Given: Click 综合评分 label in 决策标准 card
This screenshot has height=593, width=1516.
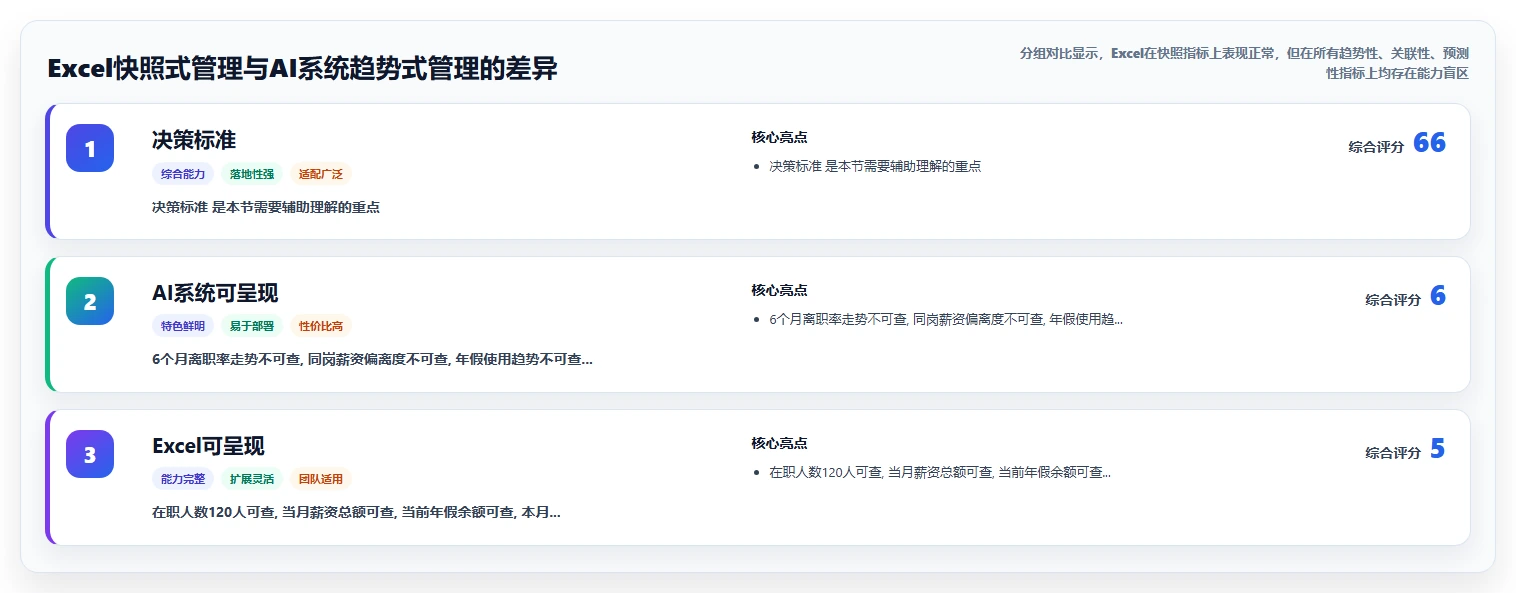Looking at the screenshot, I should tap(1376, 146).
